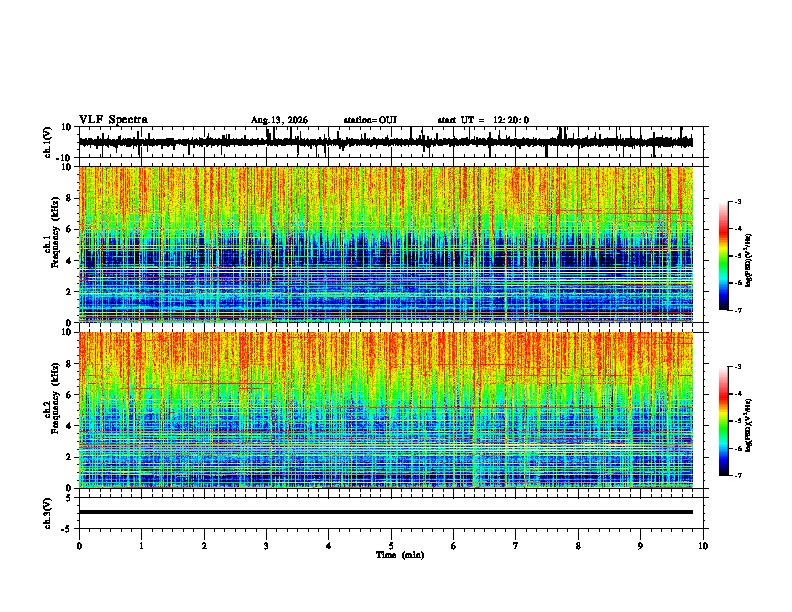Click the "-7" label on ch.1 color bar
792x612 pixels.
[737, 310]
